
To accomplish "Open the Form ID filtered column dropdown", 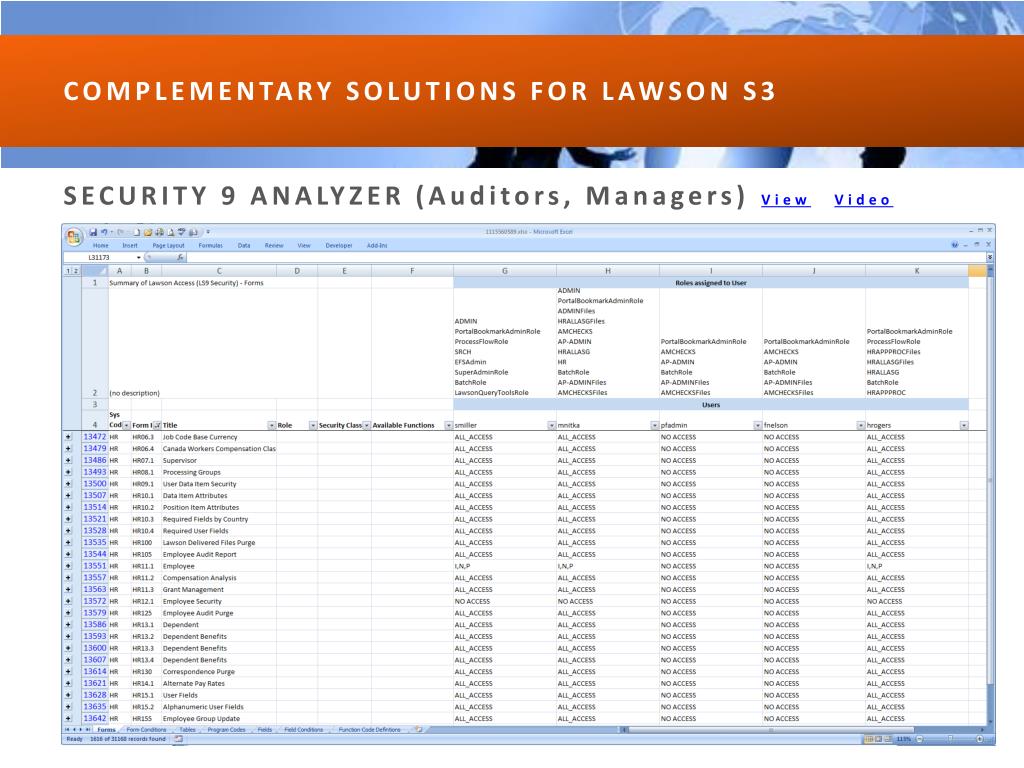I will click(157, 425).
